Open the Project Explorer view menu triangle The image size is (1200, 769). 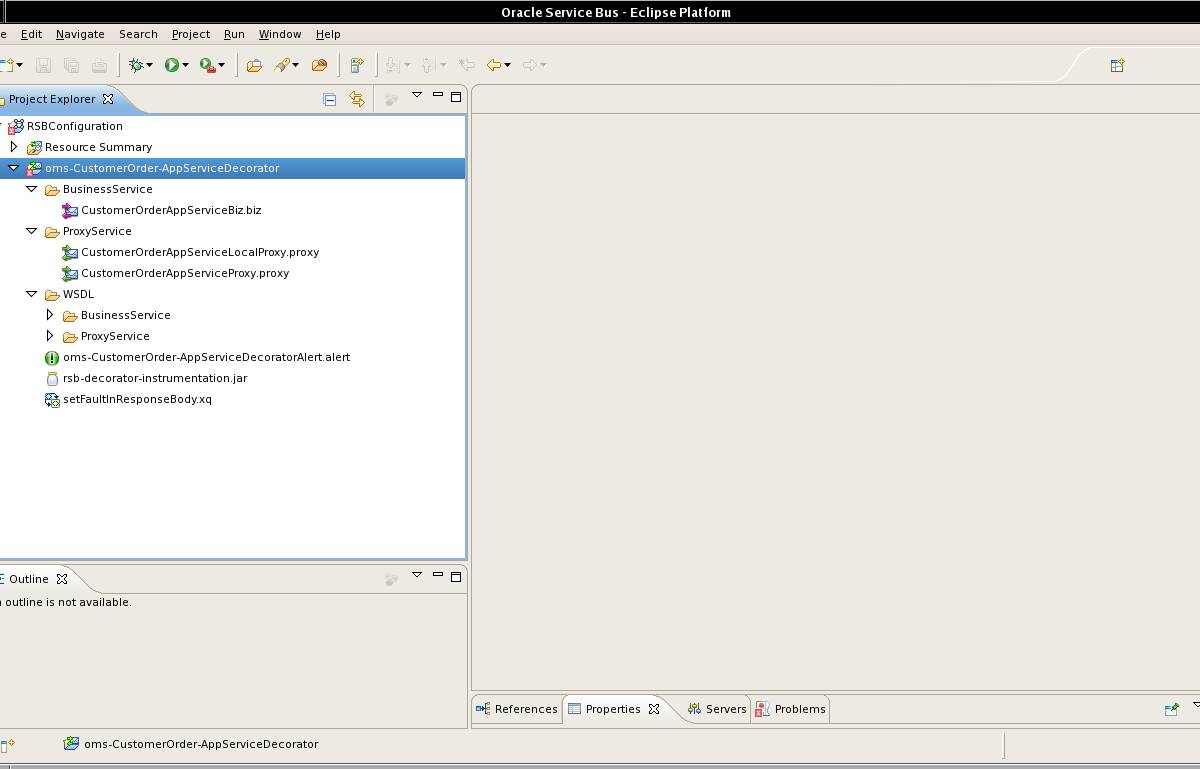[x=417, y=96]
